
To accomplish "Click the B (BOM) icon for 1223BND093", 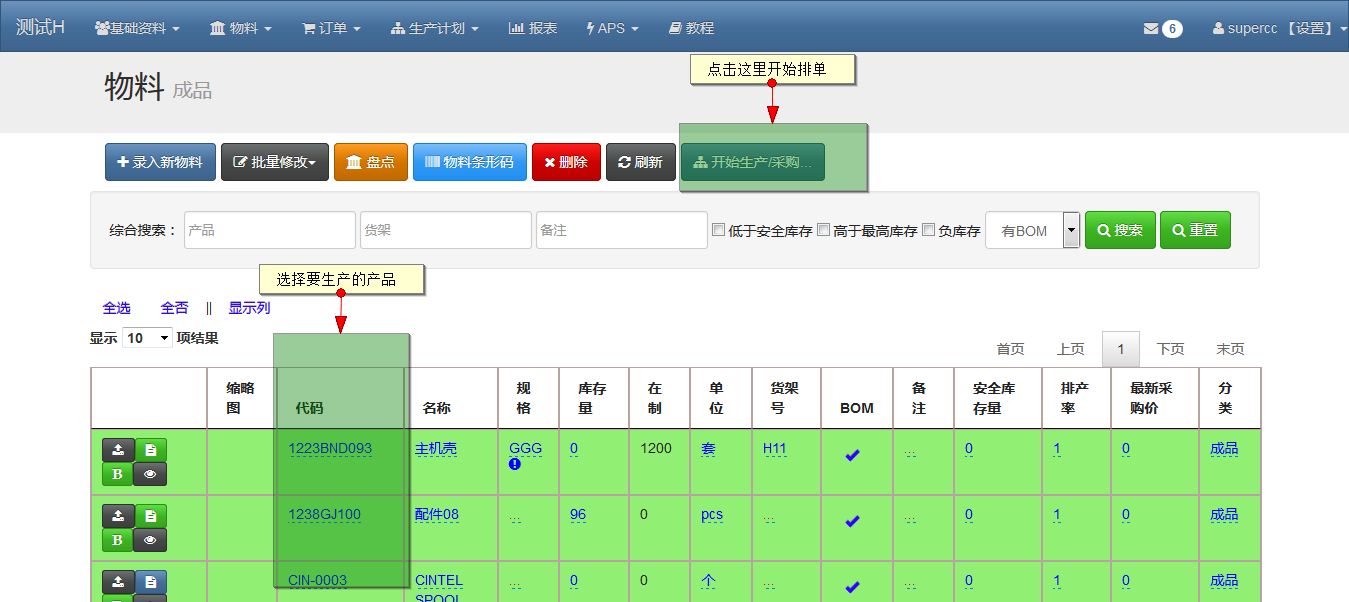I will (x=117, y=474).
